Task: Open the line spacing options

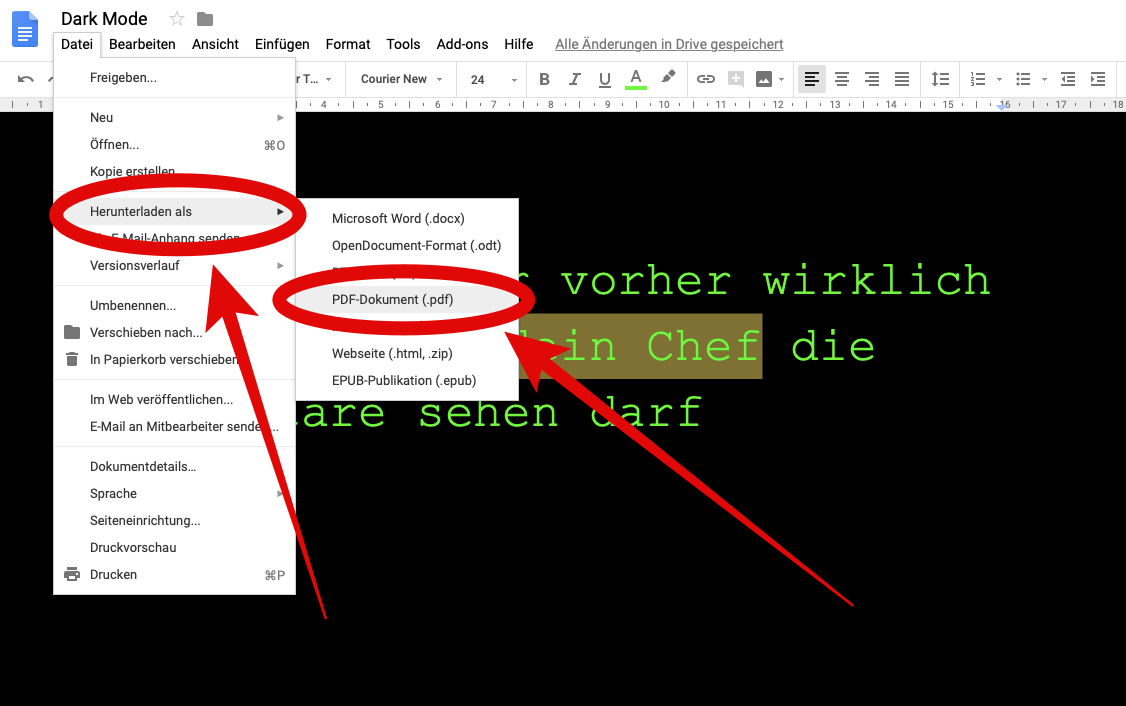Action: tap(940, 79)
